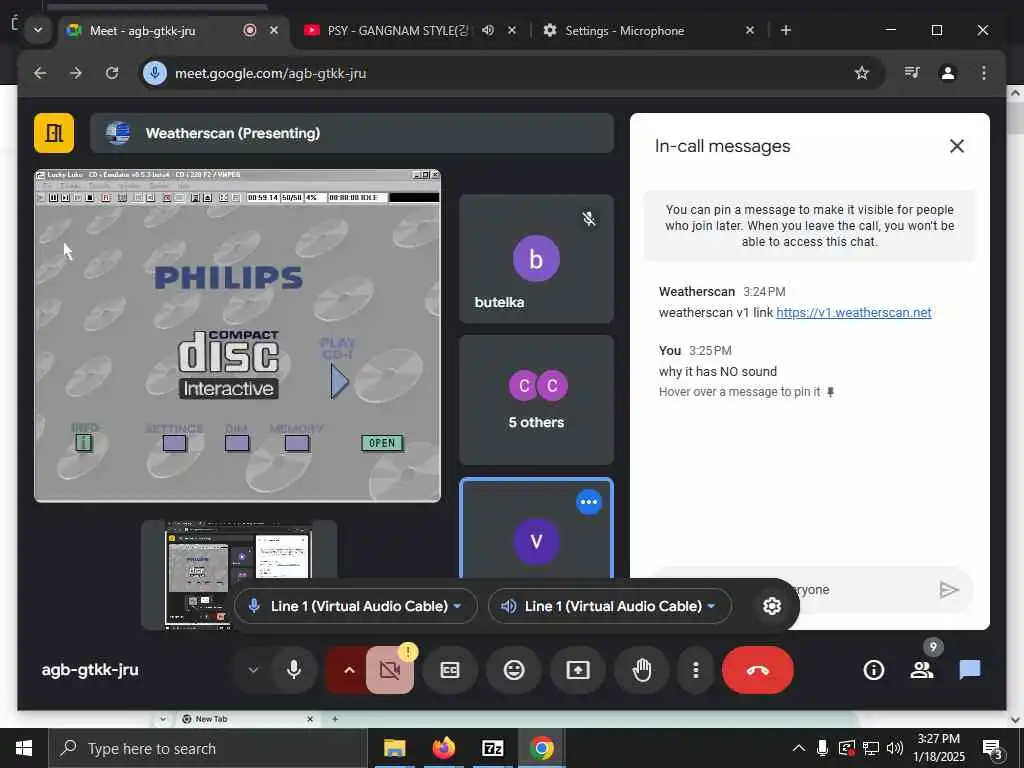Screen dimensions: 1024x768
Task: Open media control icon in Chrome toolbar
Action: (x=912, y=73)
